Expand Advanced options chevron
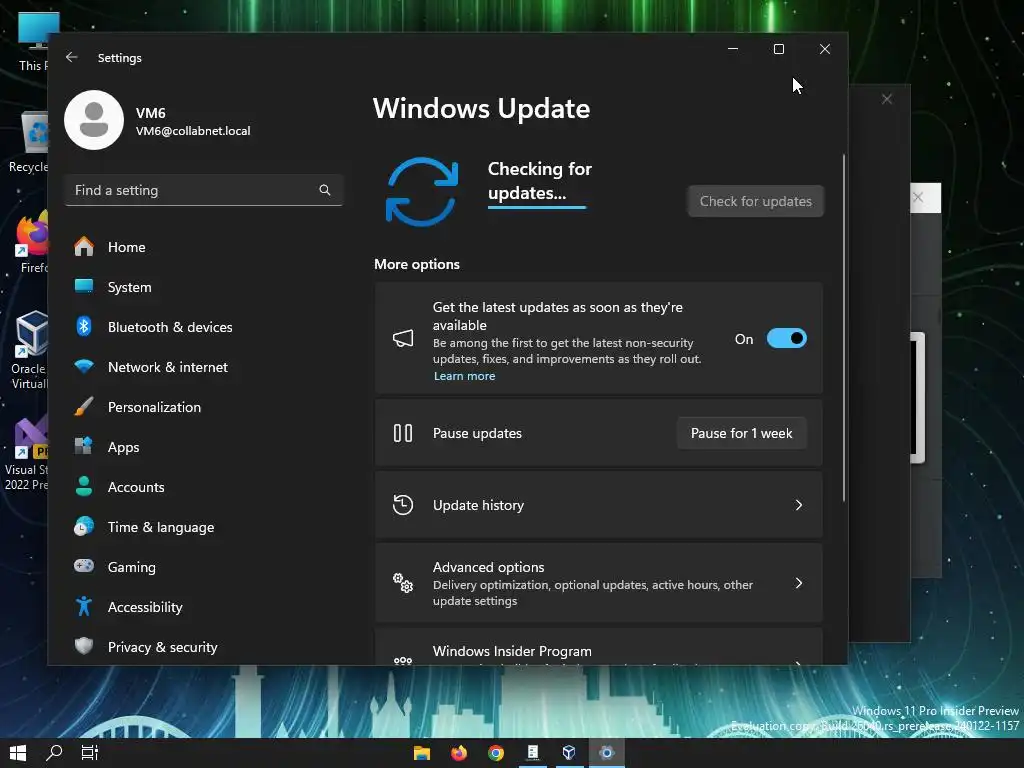Image resolution: width=1024 pixels, height=768 pixels. 799,583
